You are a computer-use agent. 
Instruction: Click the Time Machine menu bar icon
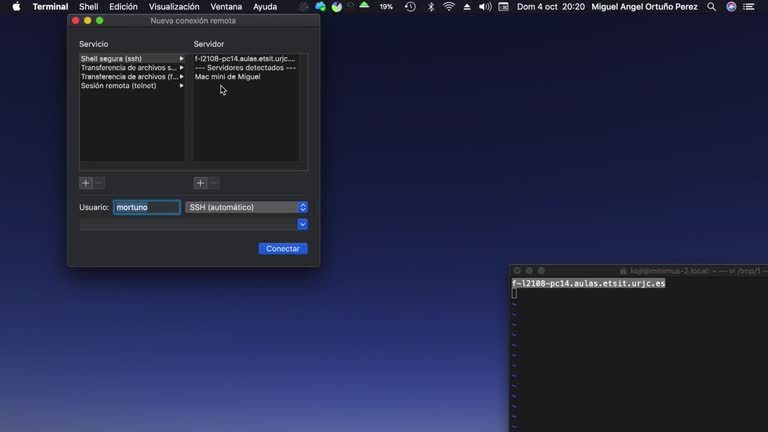tap(410, 7)
